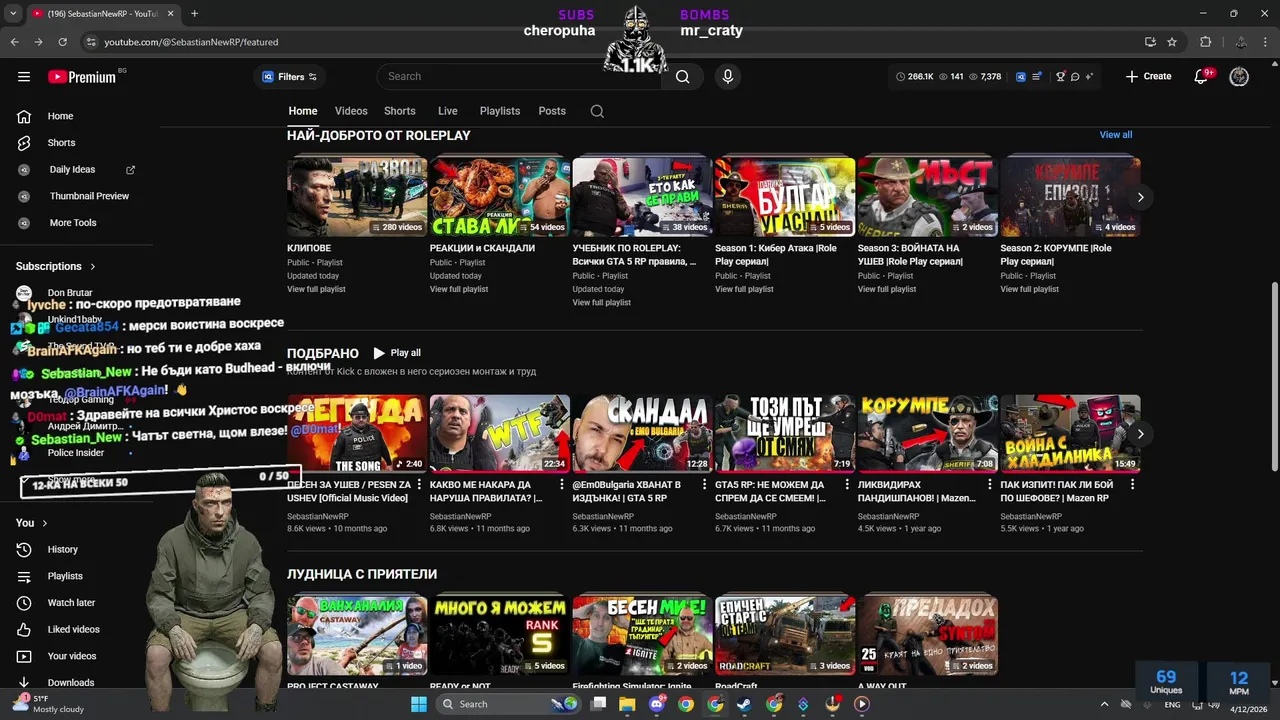Click the vidIQ chat bubble icon
Image resolution: width=1280 pixels, height=720 pixels.
[x=1075, y=76]
